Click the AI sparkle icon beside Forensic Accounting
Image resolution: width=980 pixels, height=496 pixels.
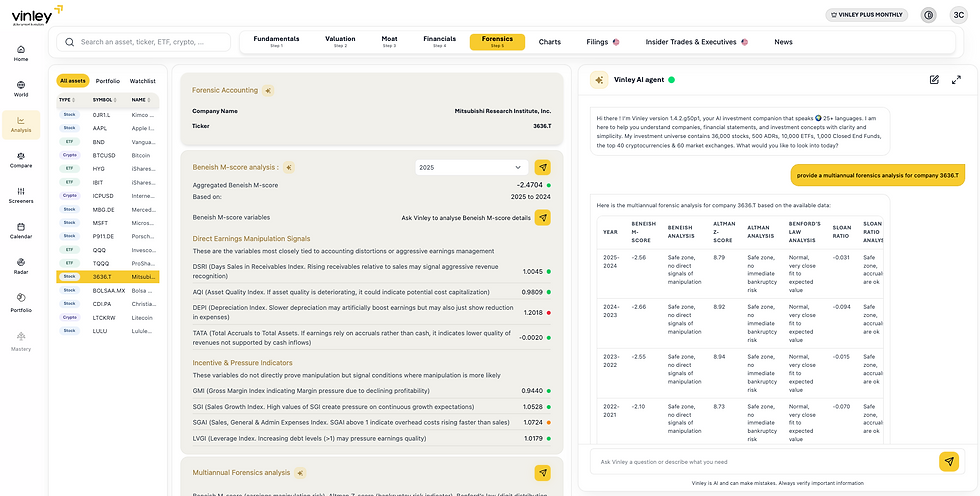tap(268, 91)
